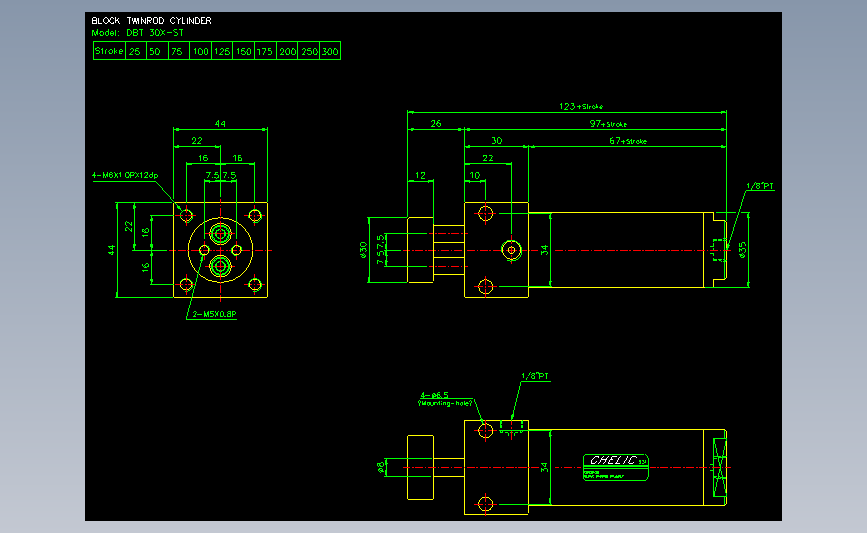This screenshot has height=533, width=867.
Task: Select the 300 stroke table cell
Action: [x=330, y=51]
